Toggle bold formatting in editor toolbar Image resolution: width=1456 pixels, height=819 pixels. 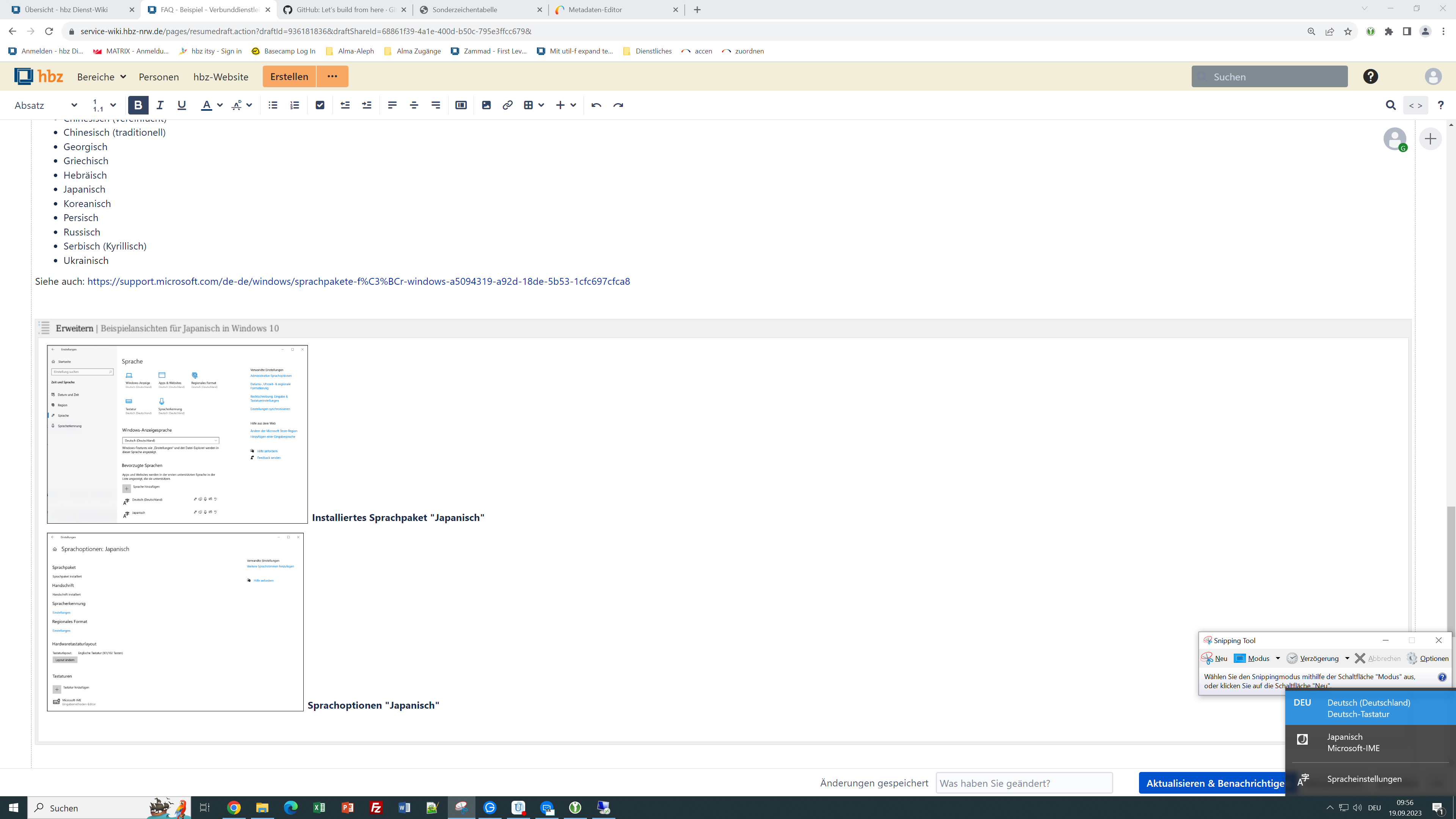(x=138, y=105)
